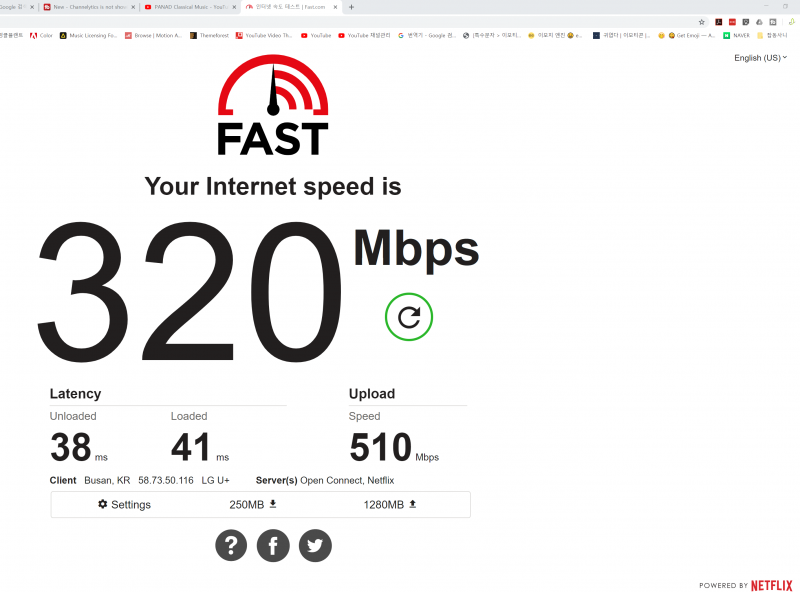Switch to the Channelytics tab
Viewport: 800px width, 592px height.
89,7
